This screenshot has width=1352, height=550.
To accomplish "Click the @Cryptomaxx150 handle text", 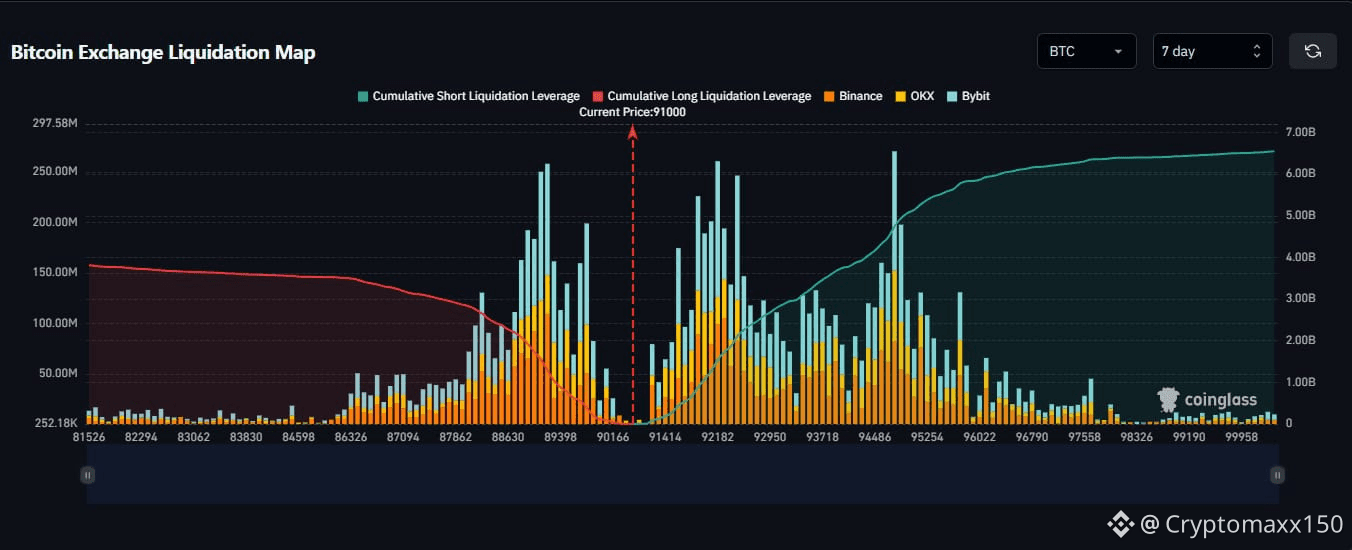I will pos(1244,523).
